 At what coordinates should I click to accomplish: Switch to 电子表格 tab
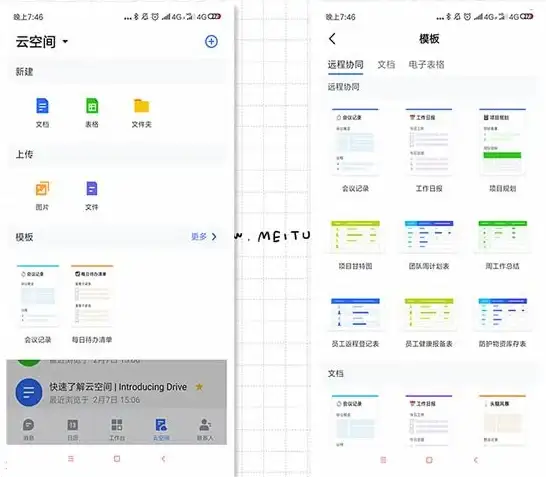[426, 65]
